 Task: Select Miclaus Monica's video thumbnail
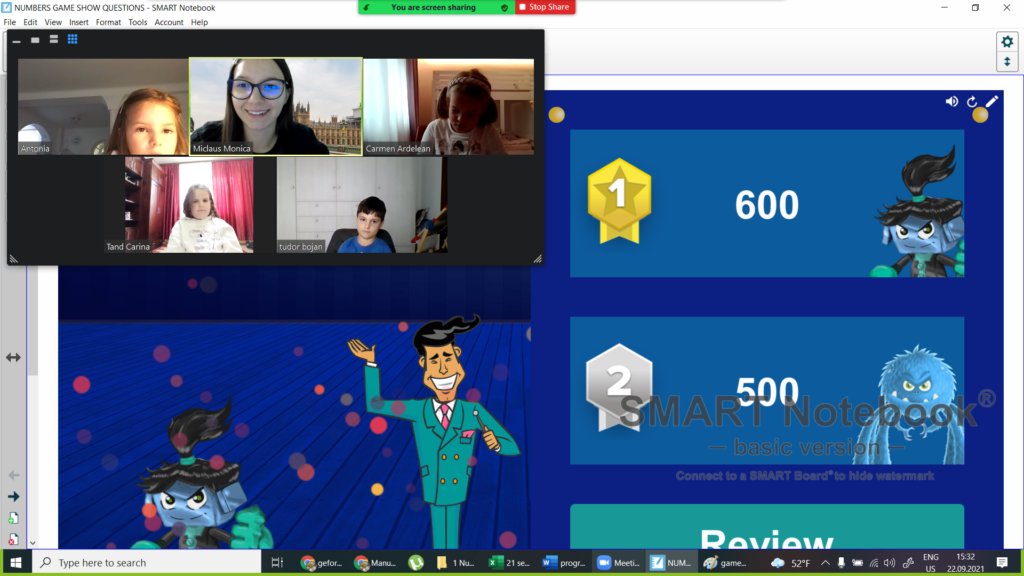point(276,106)
